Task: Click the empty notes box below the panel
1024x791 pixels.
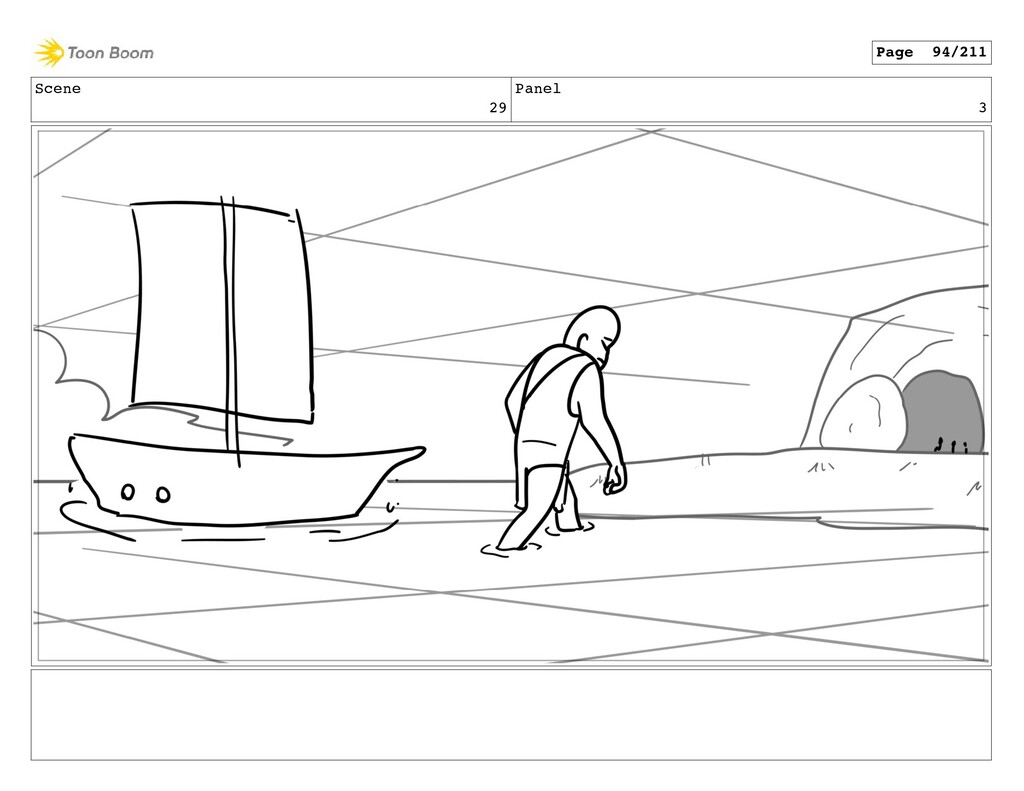Action: [511, 715]
